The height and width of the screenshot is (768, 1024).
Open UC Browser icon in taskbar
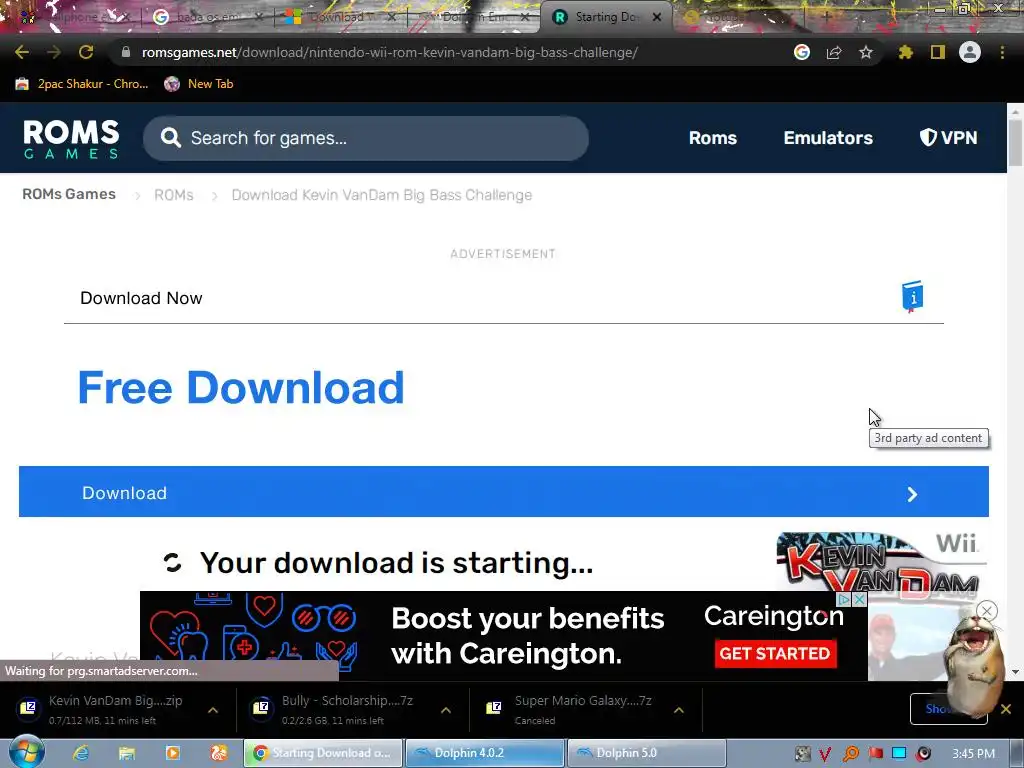pyautogui.click(x=218, y=753)
